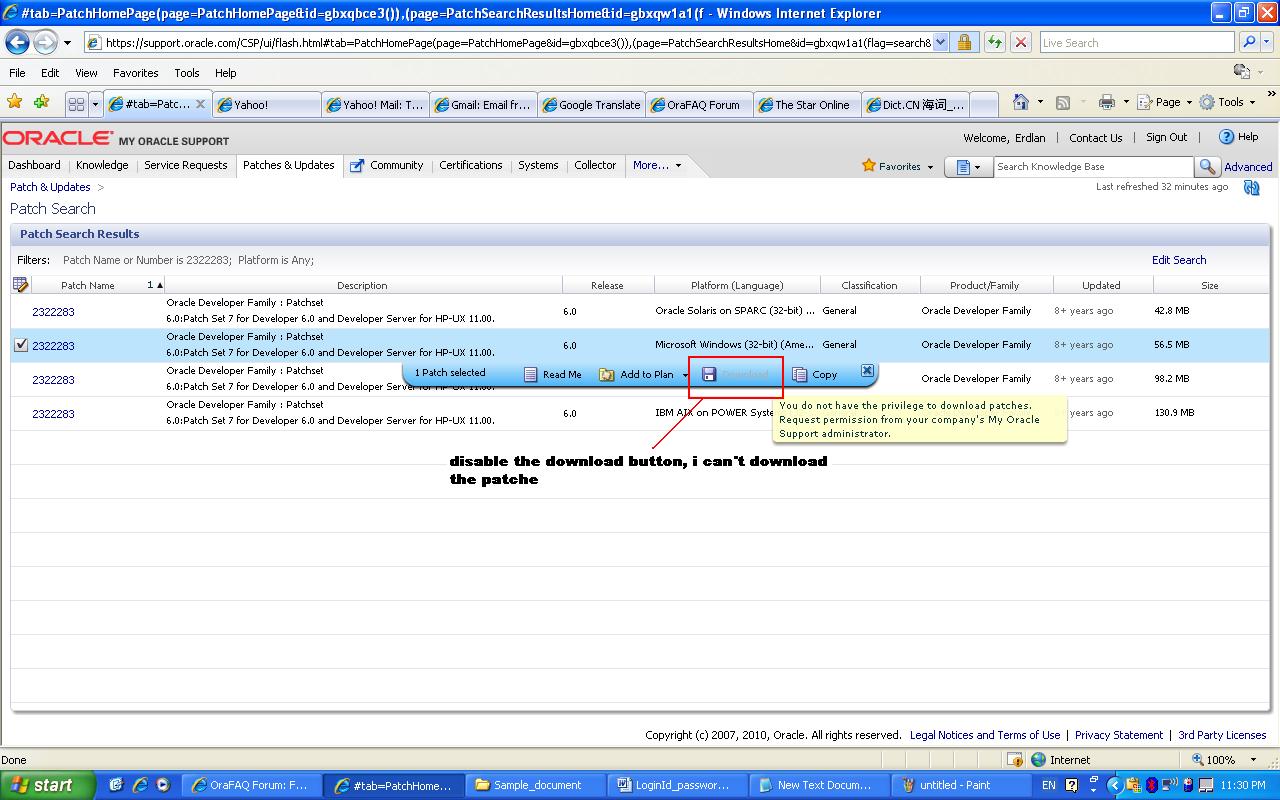1280x800 pixels.
Task: Click the security lock icon in address bar
Action: (x=964, y=43)
